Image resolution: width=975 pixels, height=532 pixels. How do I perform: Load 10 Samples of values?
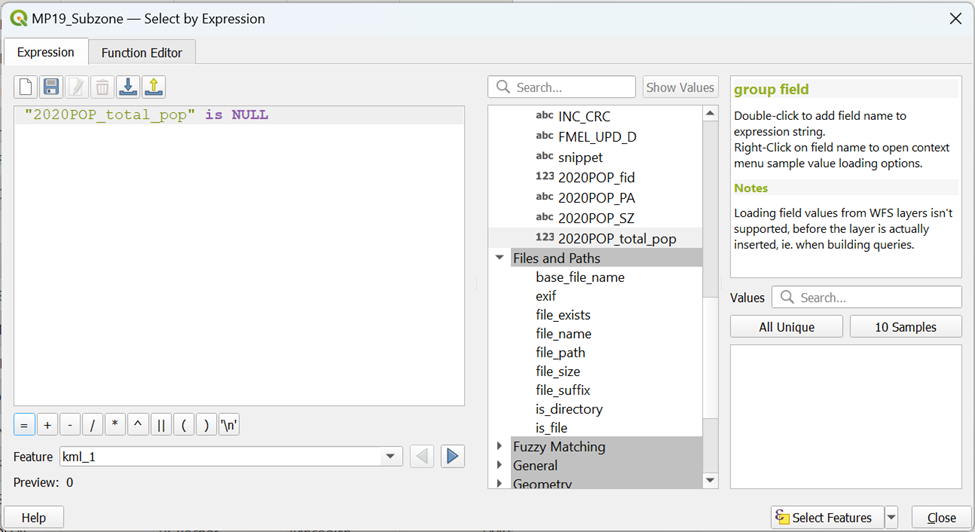click(x=905, y=327)
